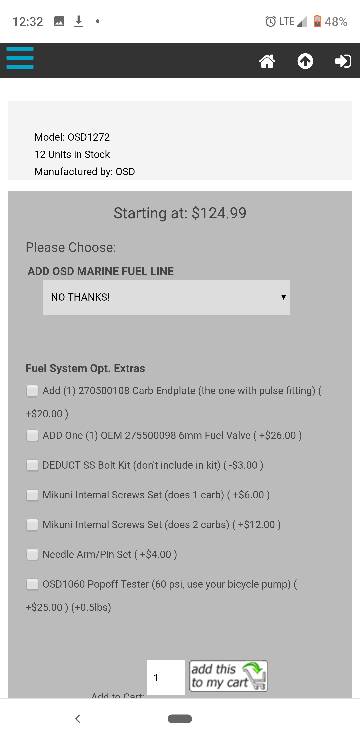Tap the circular up-arrow icon
Image resolution: width=360 pixels, height=740 pixels.
[305, 61]
